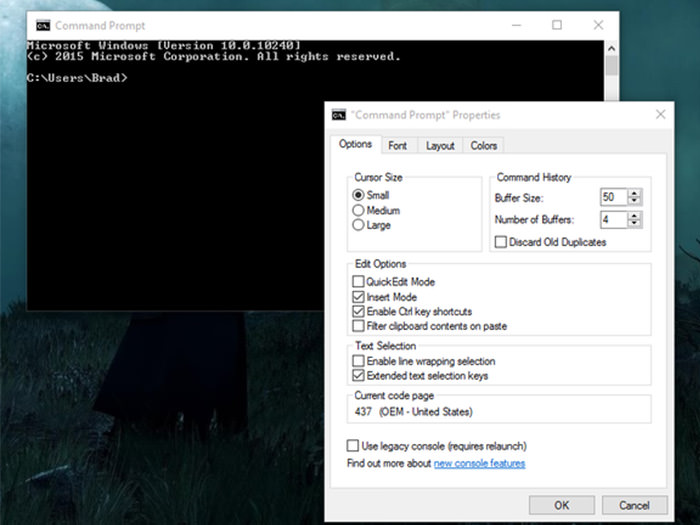The height and width of the screenshot is (525, 700).
Task: Click the Properties dialog title bar icon
Action: [340, 115]
